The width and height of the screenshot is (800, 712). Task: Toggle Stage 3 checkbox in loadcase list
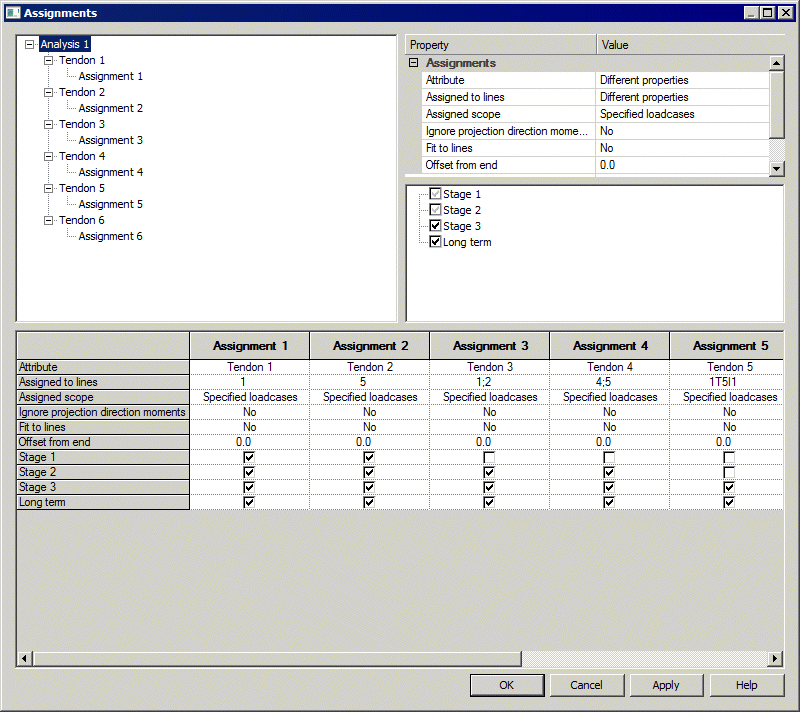(435, 226)
